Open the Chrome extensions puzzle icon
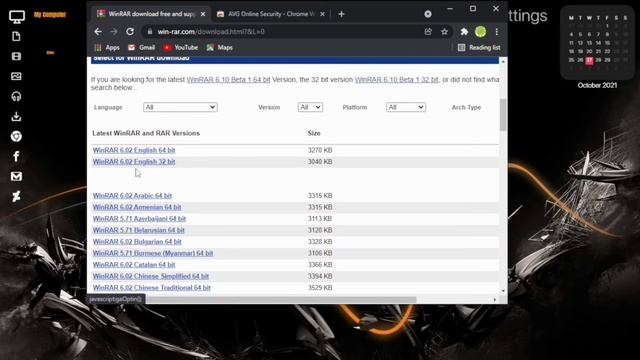640x360 pixels. (x=464, y=31)
